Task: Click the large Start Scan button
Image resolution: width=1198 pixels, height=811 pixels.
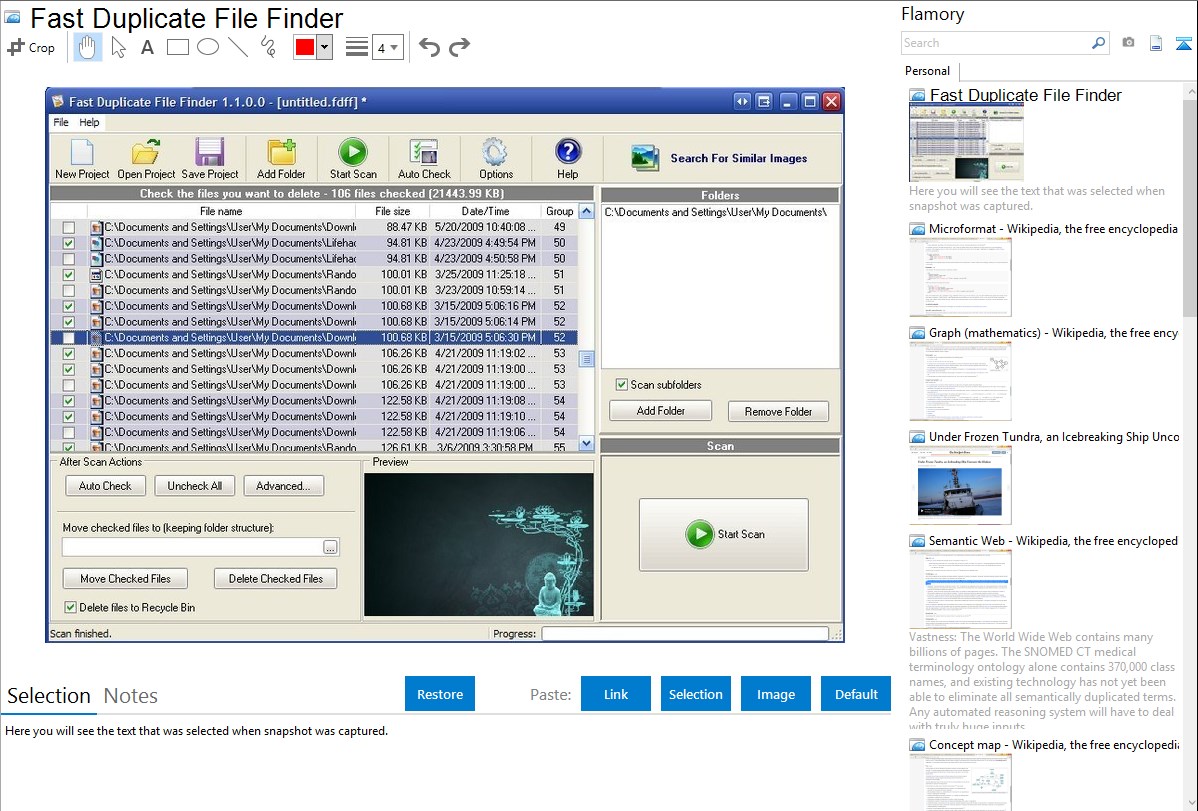Action: [x=724, y=534]
